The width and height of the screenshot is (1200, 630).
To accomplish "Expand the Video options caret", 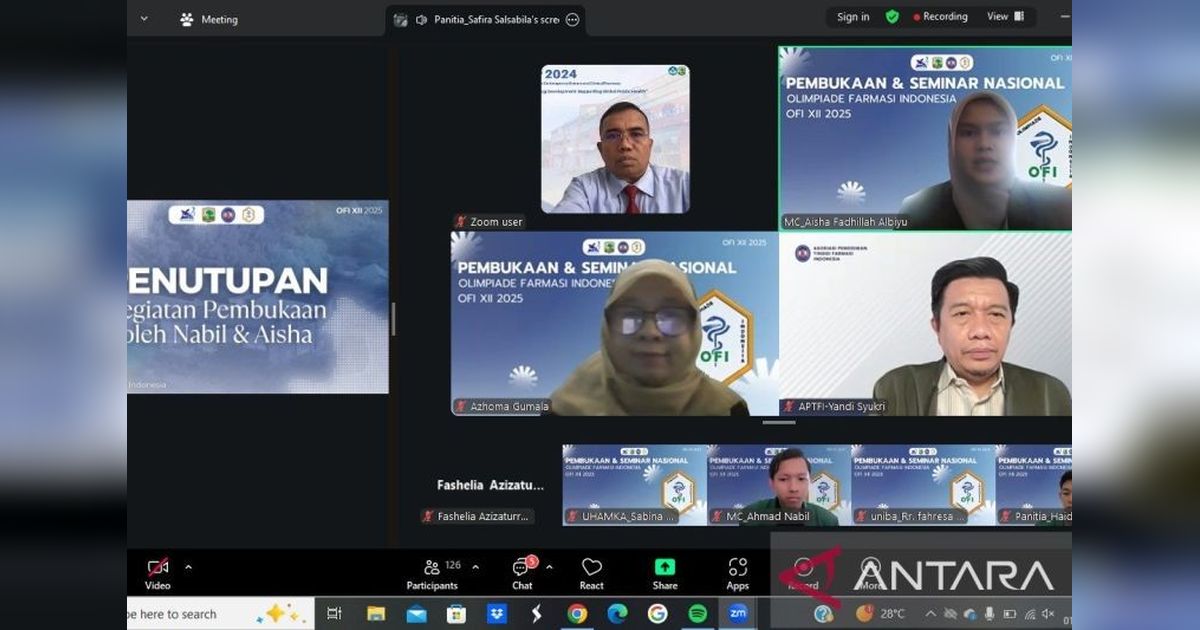I will point(188,567).
